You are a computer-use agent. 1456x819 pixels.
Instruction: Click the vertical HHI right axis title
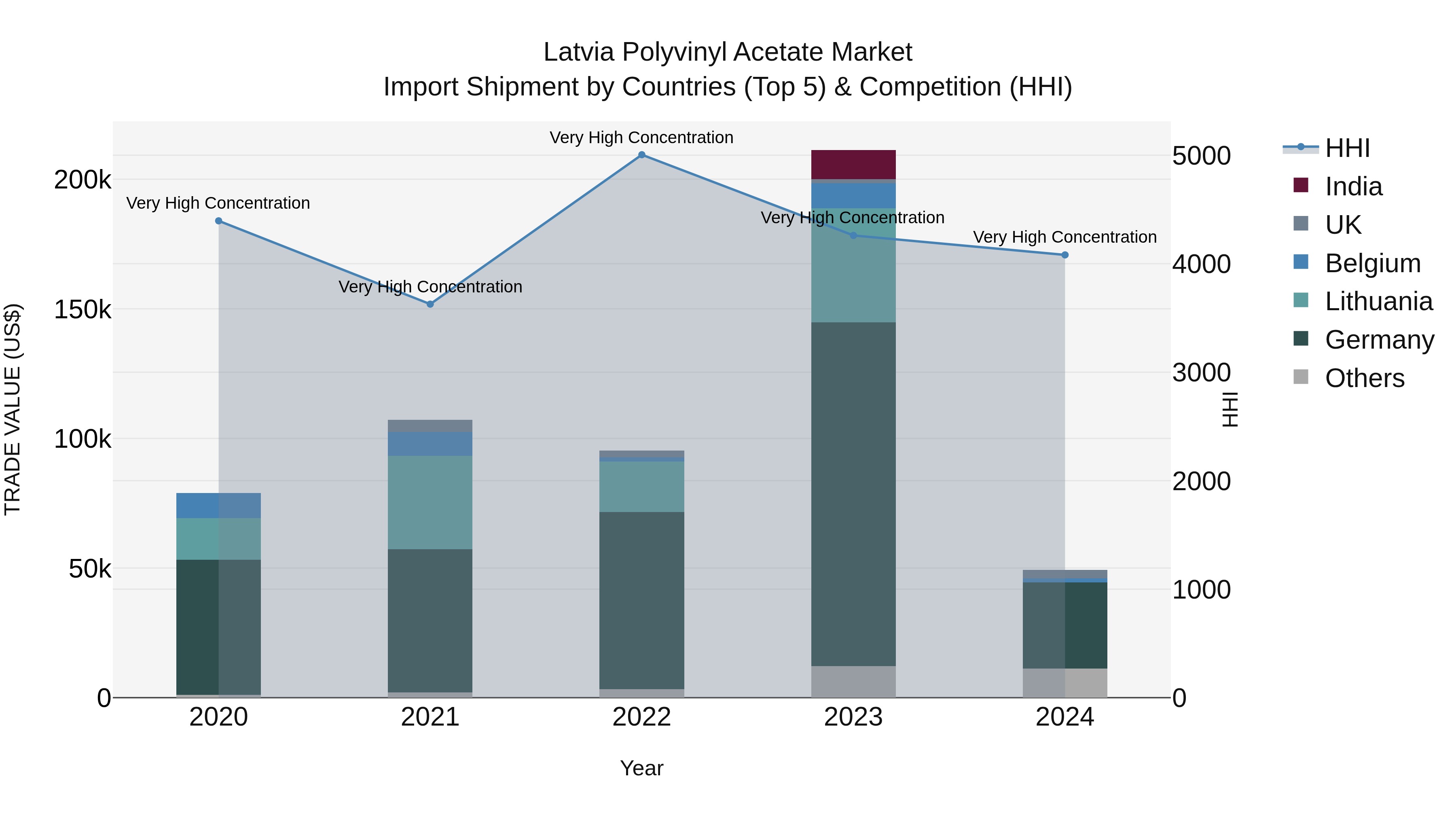[1230, 409]
